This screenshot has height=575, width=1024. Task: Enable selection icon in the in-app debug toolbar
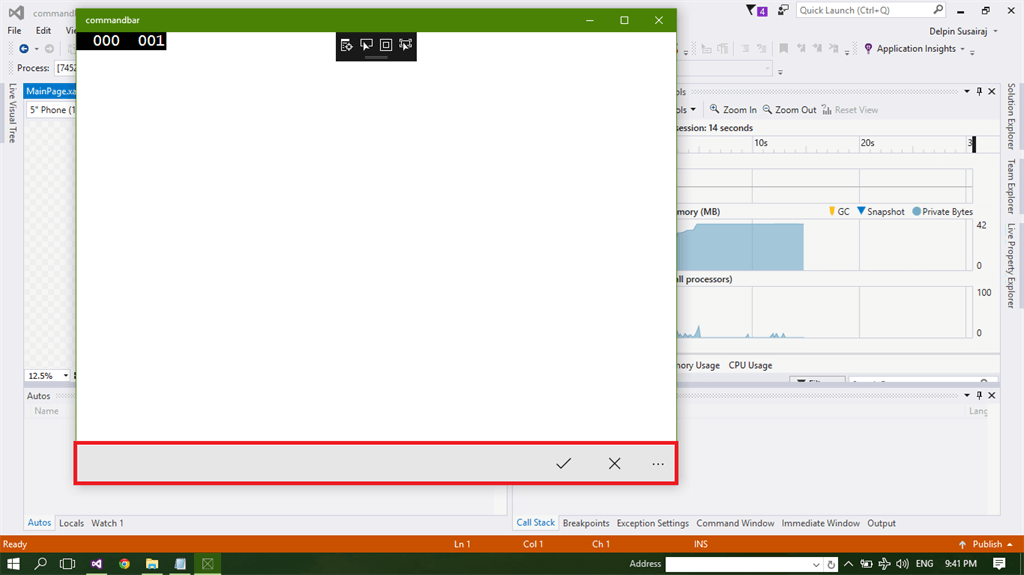tap(366, 45)
